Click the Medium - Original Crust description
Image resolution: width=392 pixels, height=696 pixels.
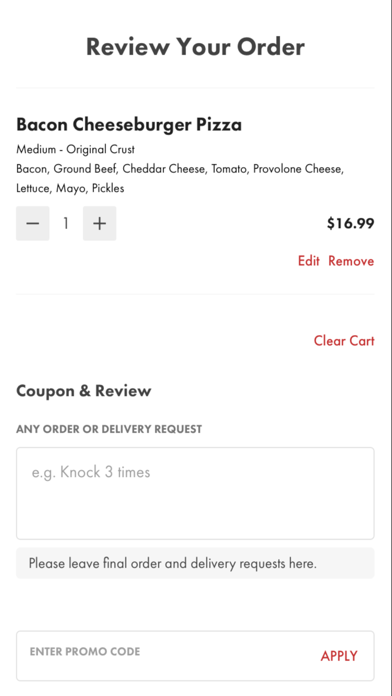tap(75, 150)
